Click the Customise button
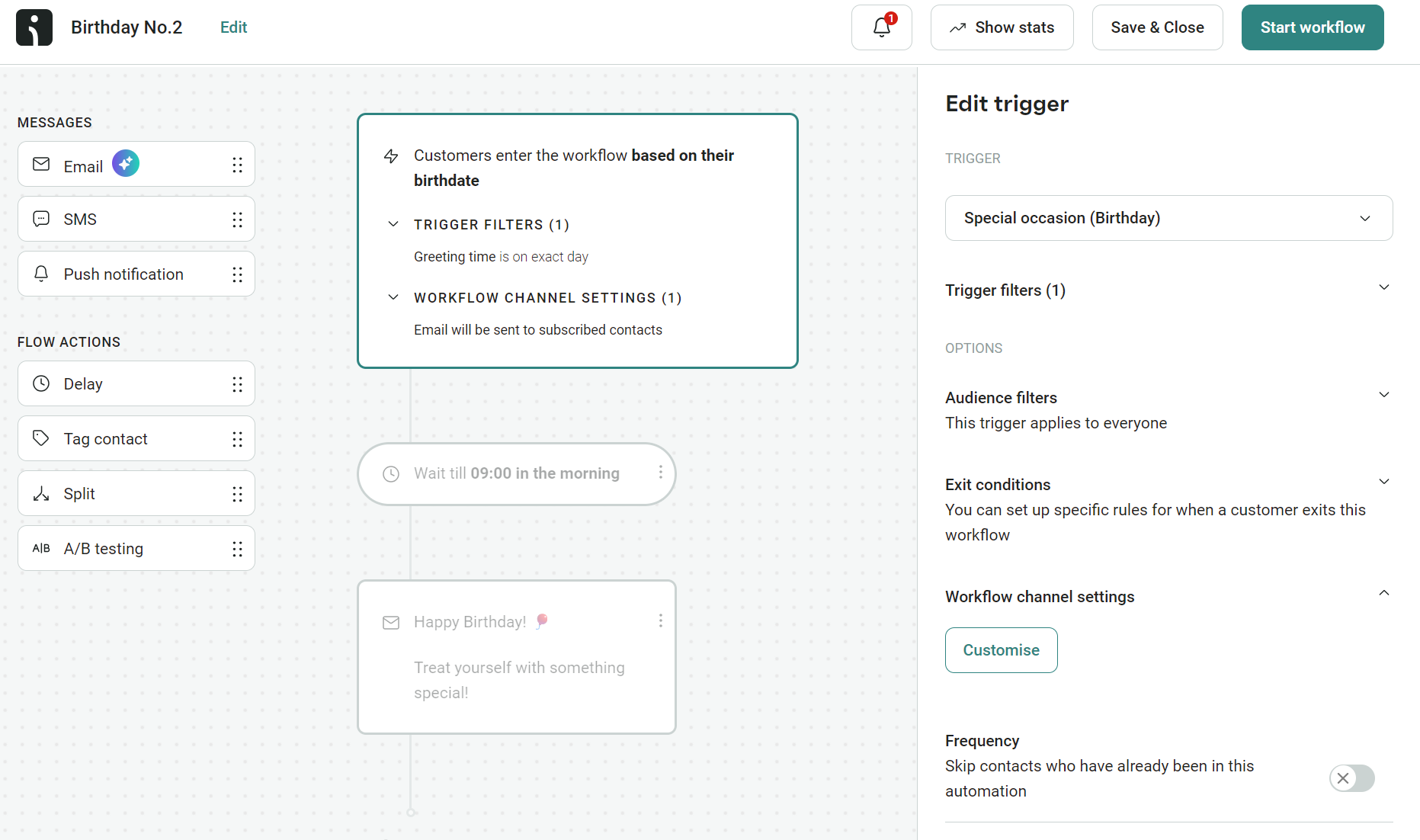1420x840 pixels. 1001,650
